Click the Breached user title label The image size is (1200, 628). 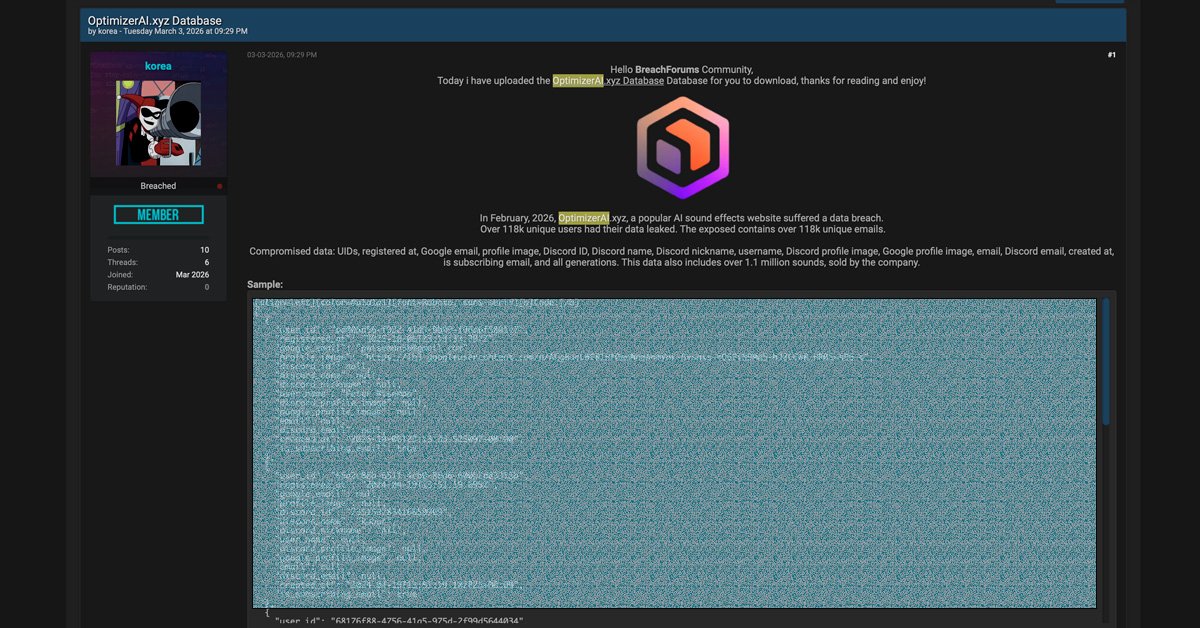point(158,186)
